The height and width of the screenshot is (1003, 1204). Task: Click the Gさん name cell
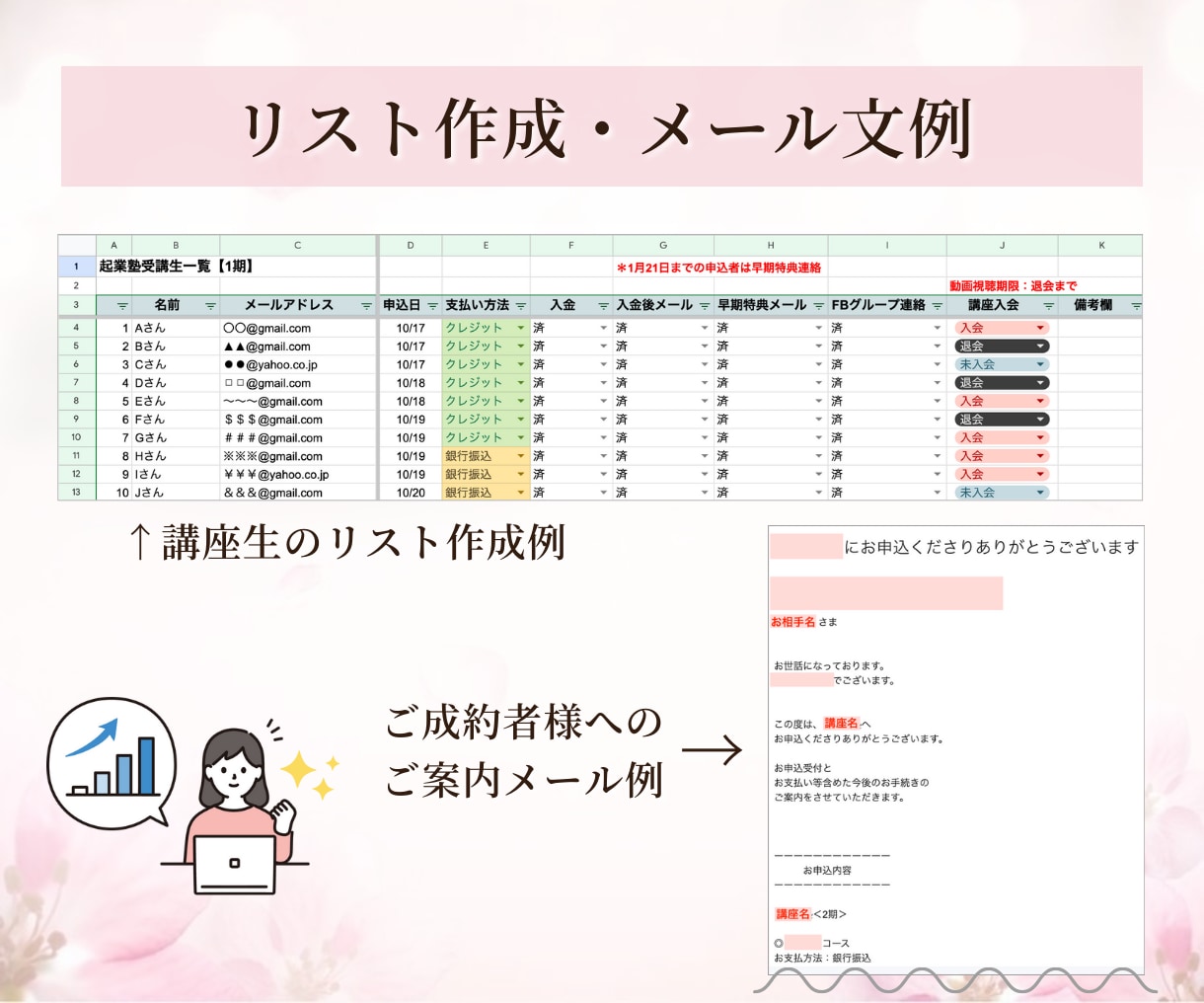[x=176, y=437]
